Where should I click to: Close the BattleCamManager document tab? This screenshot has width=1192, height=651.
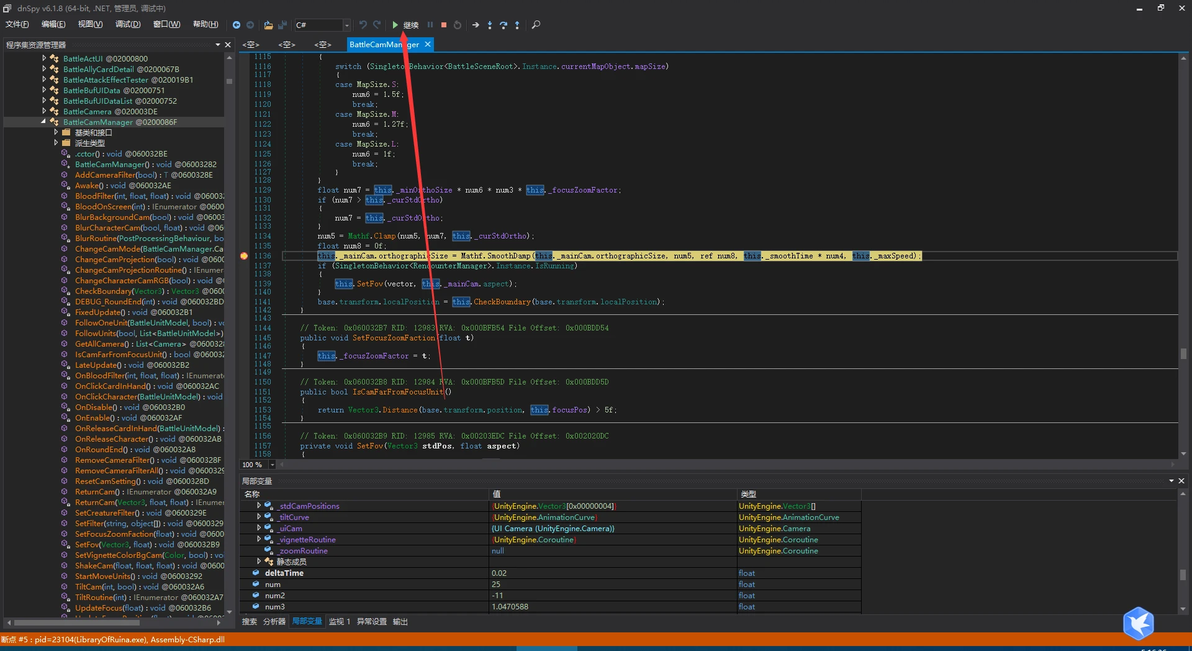click(x=428, y=45)
